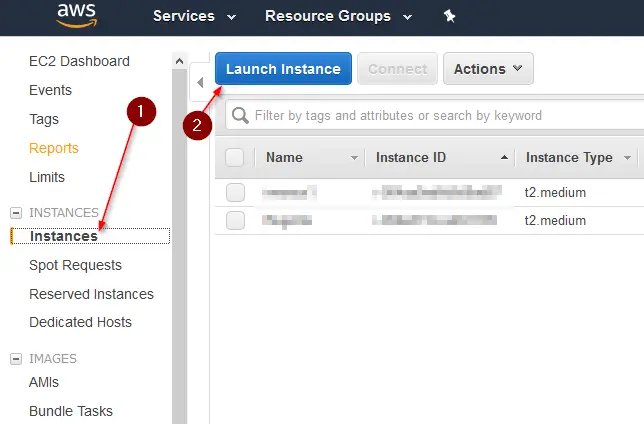
Task: Click the sidebar vertical scrollbar track
Action: [179, 247]
